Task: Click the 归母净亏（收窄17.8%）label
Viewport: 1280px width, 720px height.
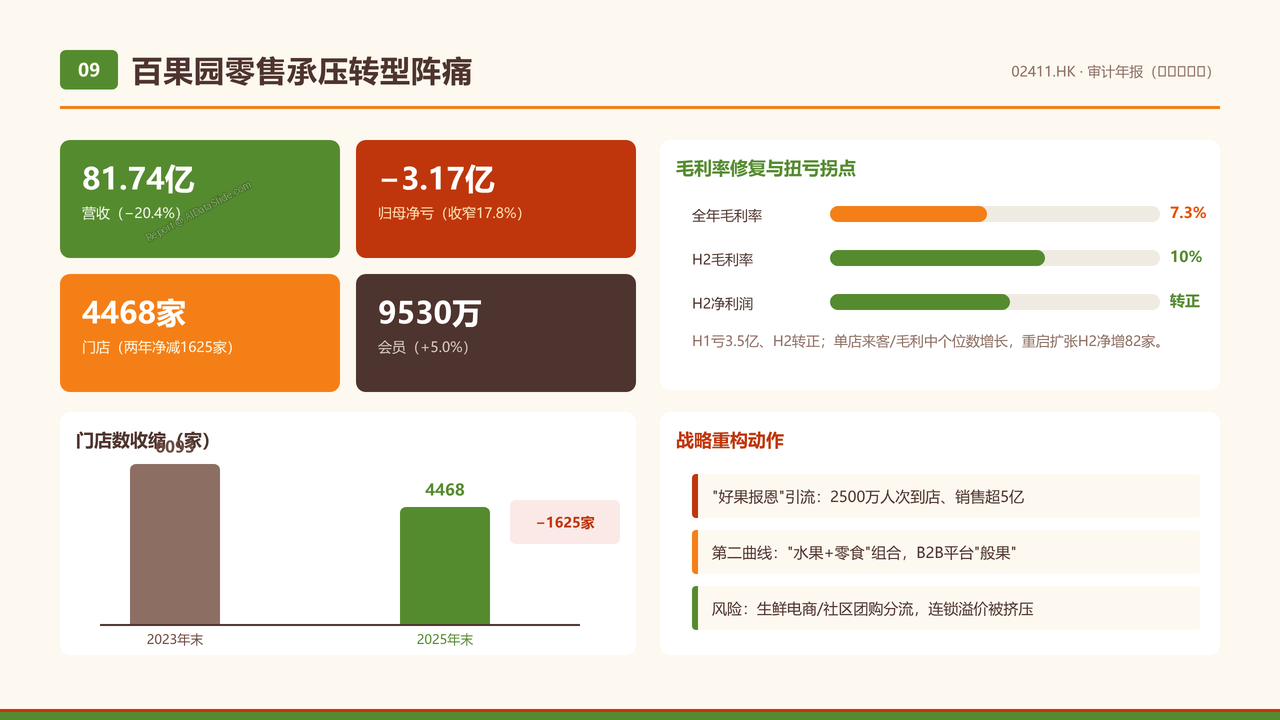Action: pos(451,213)
